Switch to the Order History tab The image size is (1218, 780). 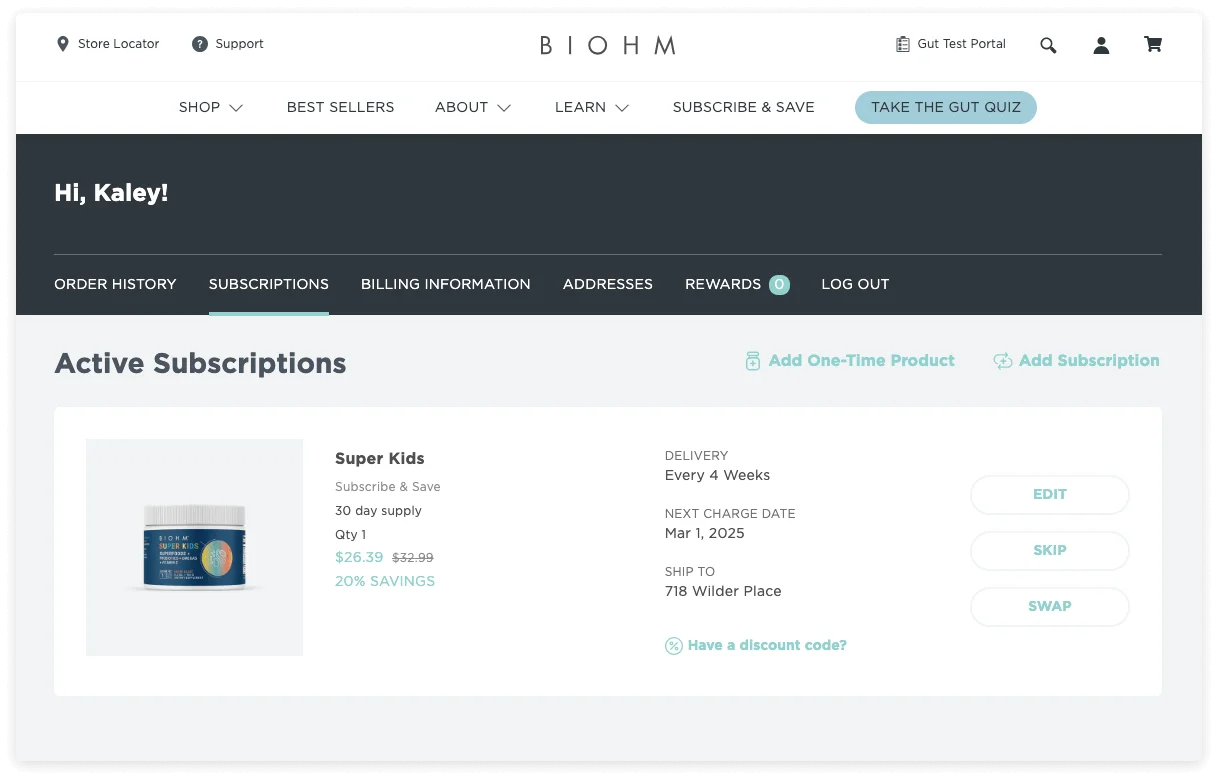[x=115, y=284]
